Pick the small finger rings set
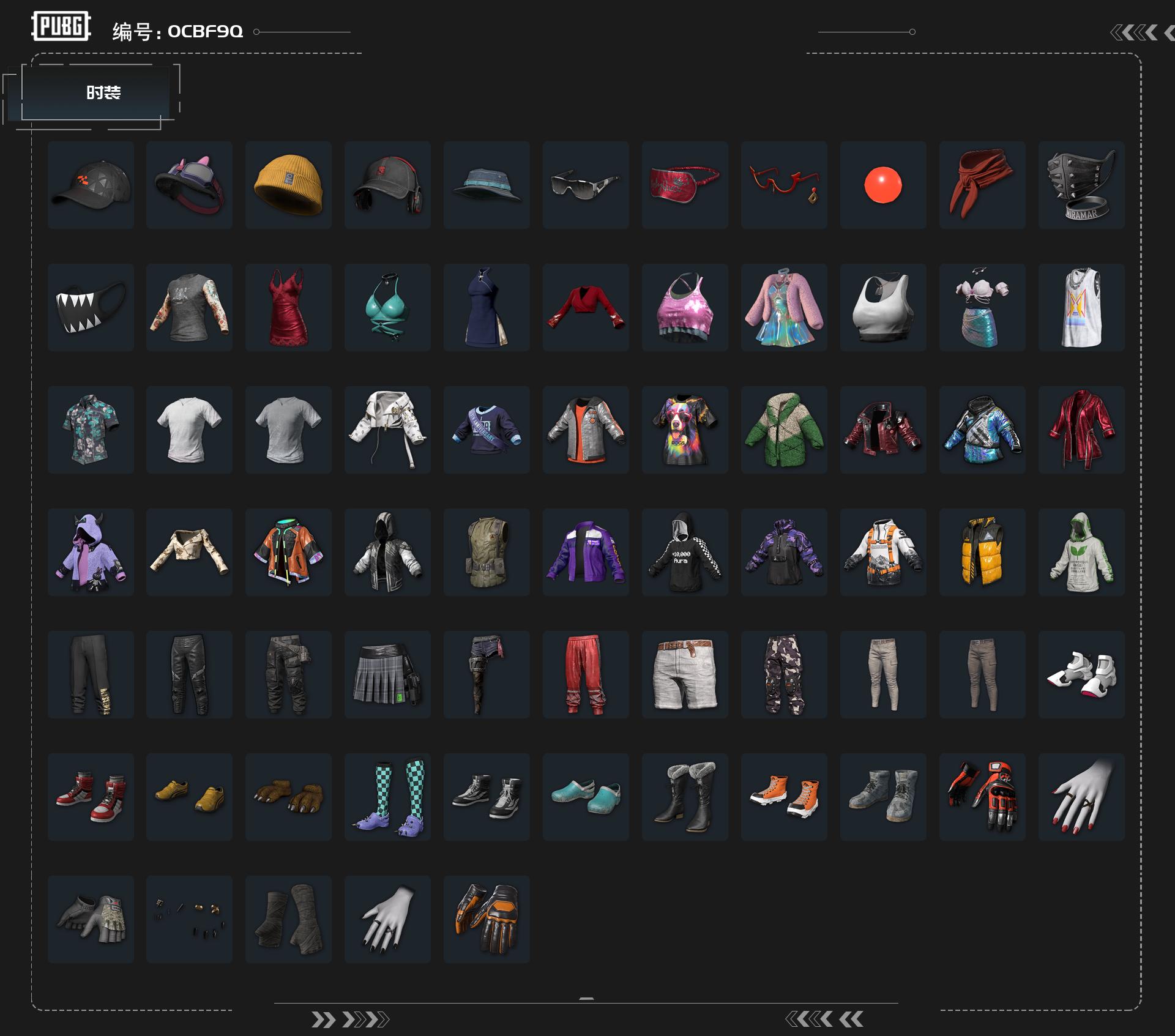The image size is (1175, 1036). point(189,919)
